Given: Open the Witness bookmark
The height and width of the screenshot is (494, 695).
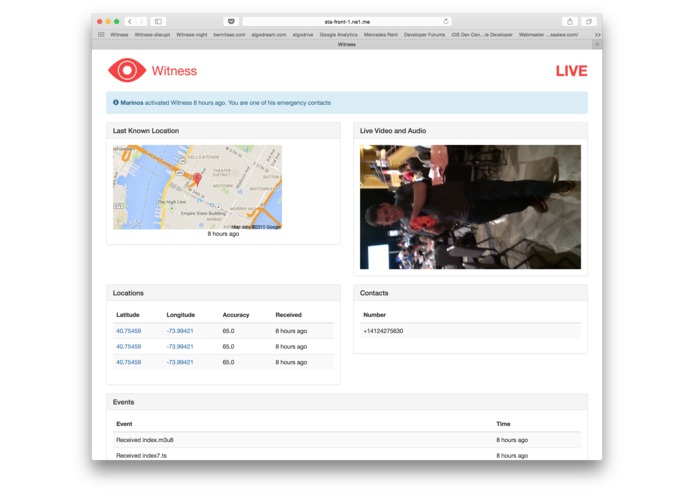Looking at the screenshot, I should point(119,35).
